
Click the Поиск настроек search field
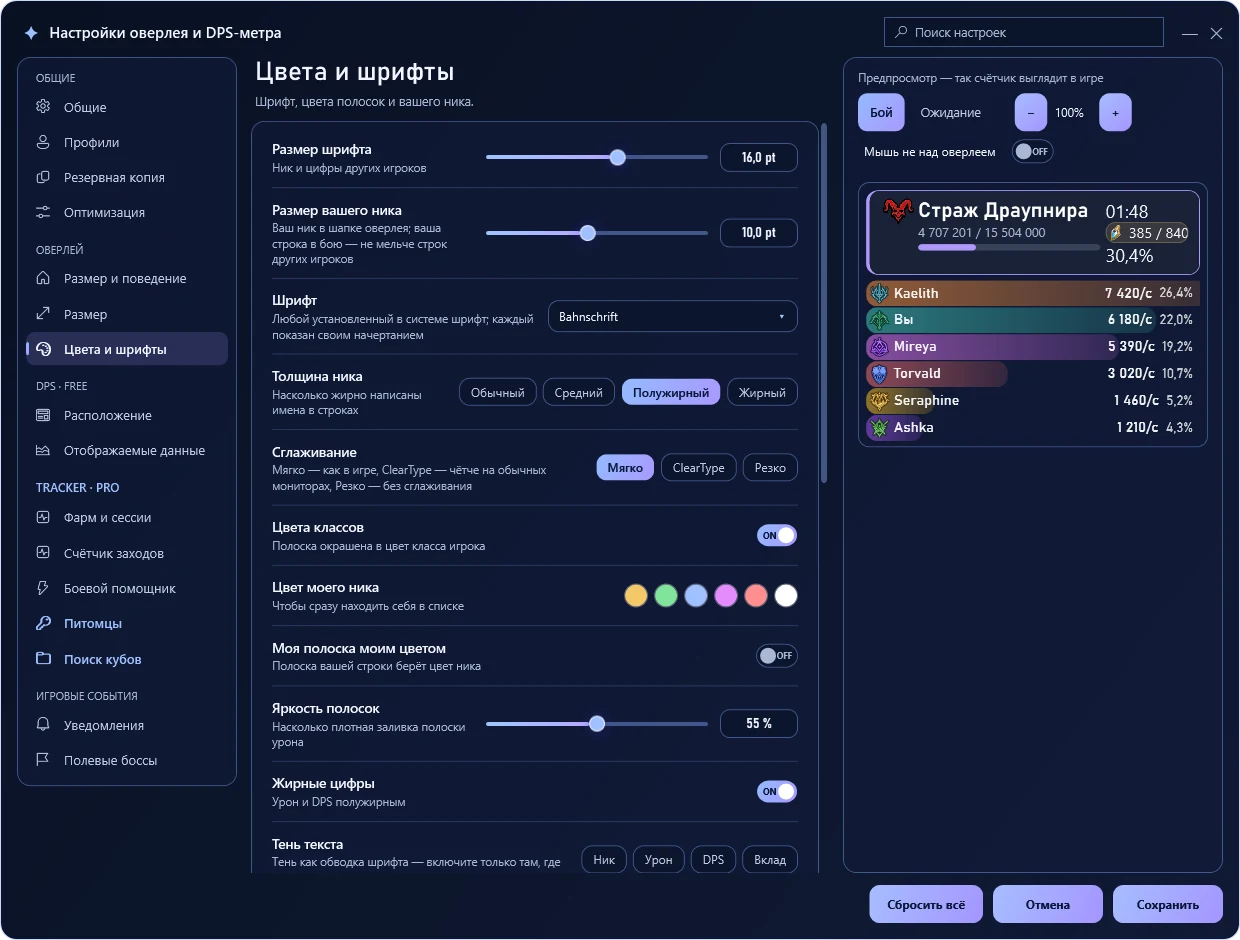[x=1024, y=32]
